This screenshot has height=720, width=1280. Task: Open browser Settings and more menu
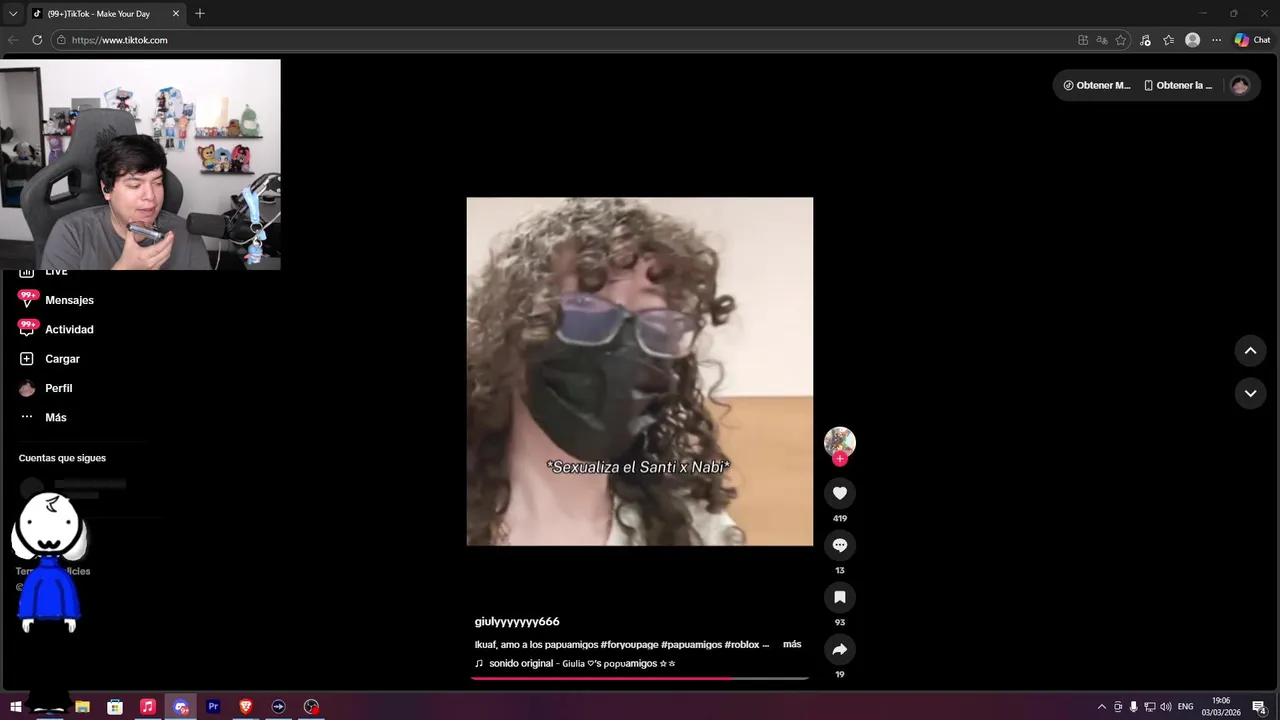pos(1216,40)
